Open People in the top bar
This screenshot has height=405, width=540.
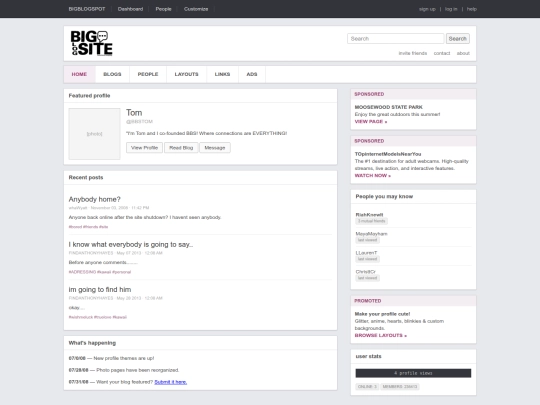point(163,9)
